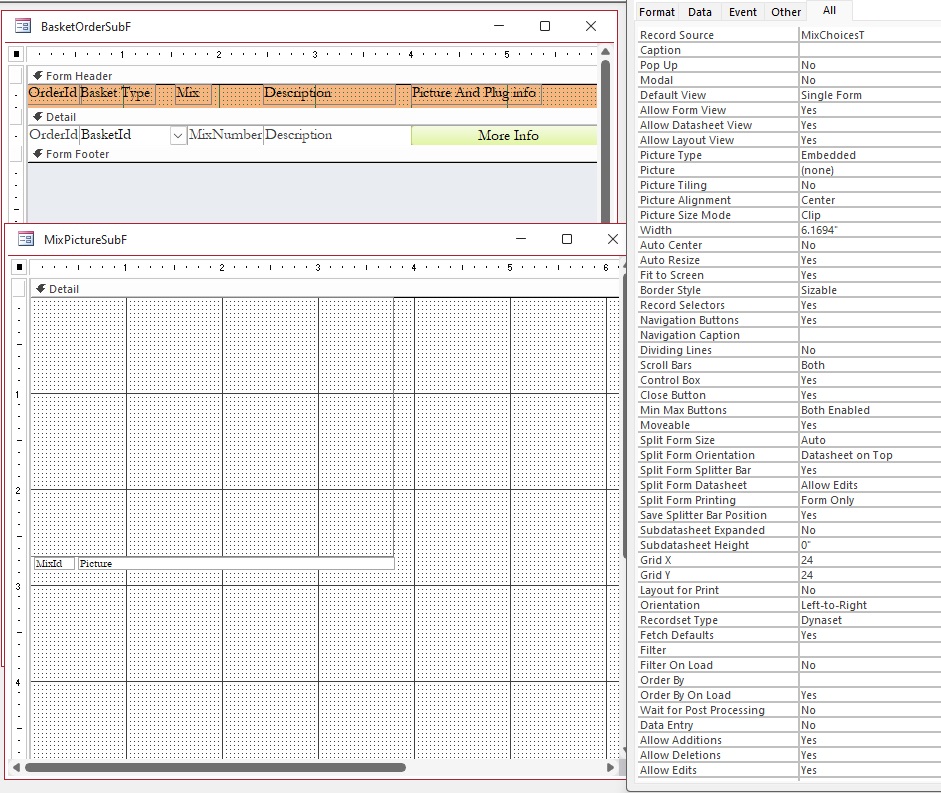Switch to the Format tab in Property Sheet
This screenshot has height=793, width=941.
pos(657,12)
